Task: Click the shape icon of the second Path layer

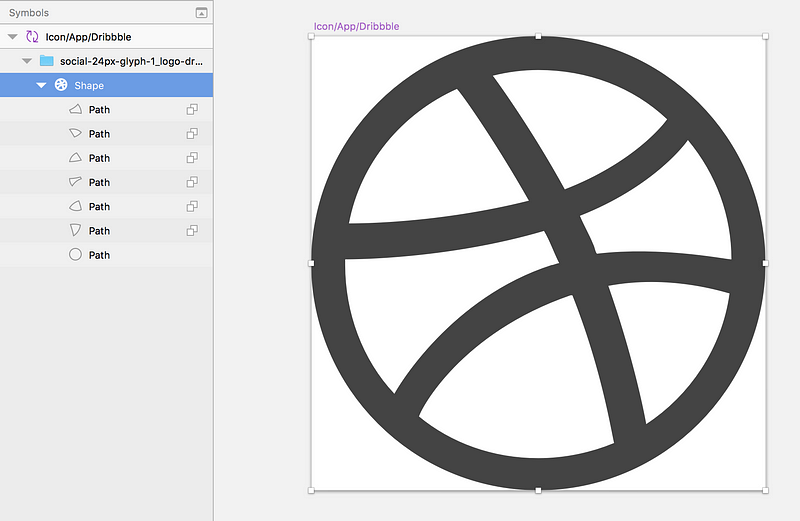Action: point(75,133)
